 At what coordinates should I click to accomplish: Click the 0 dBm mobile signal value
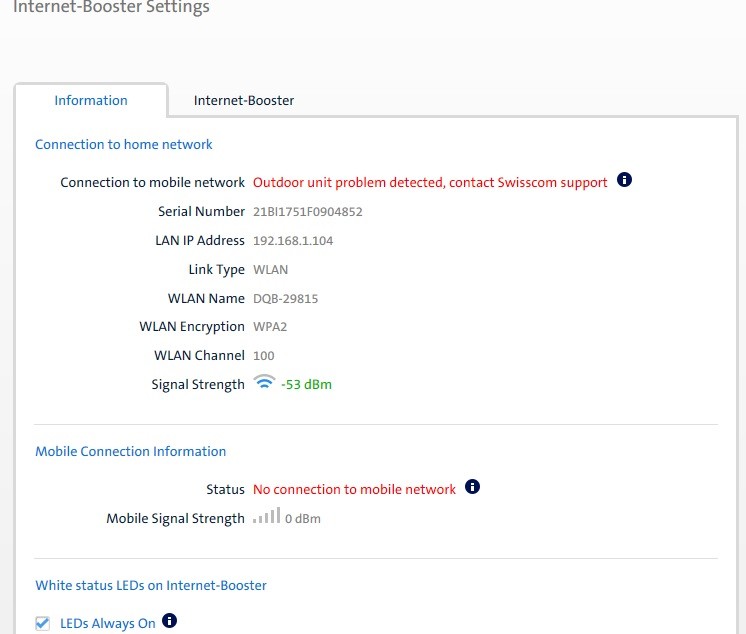303,518
